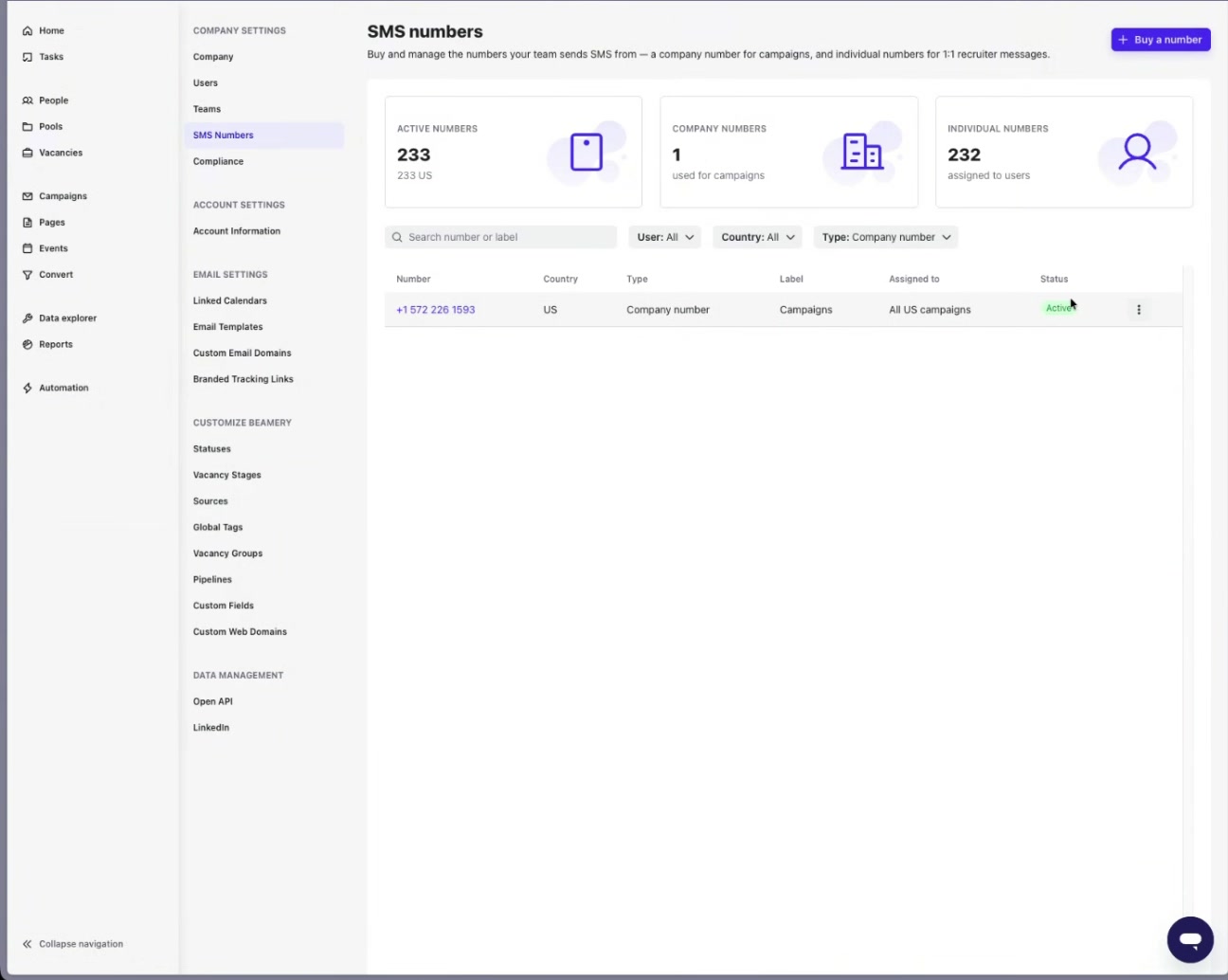Click the Tasks checkbox icon in the sidebar

pyautogui.click(x=27, y=57)
